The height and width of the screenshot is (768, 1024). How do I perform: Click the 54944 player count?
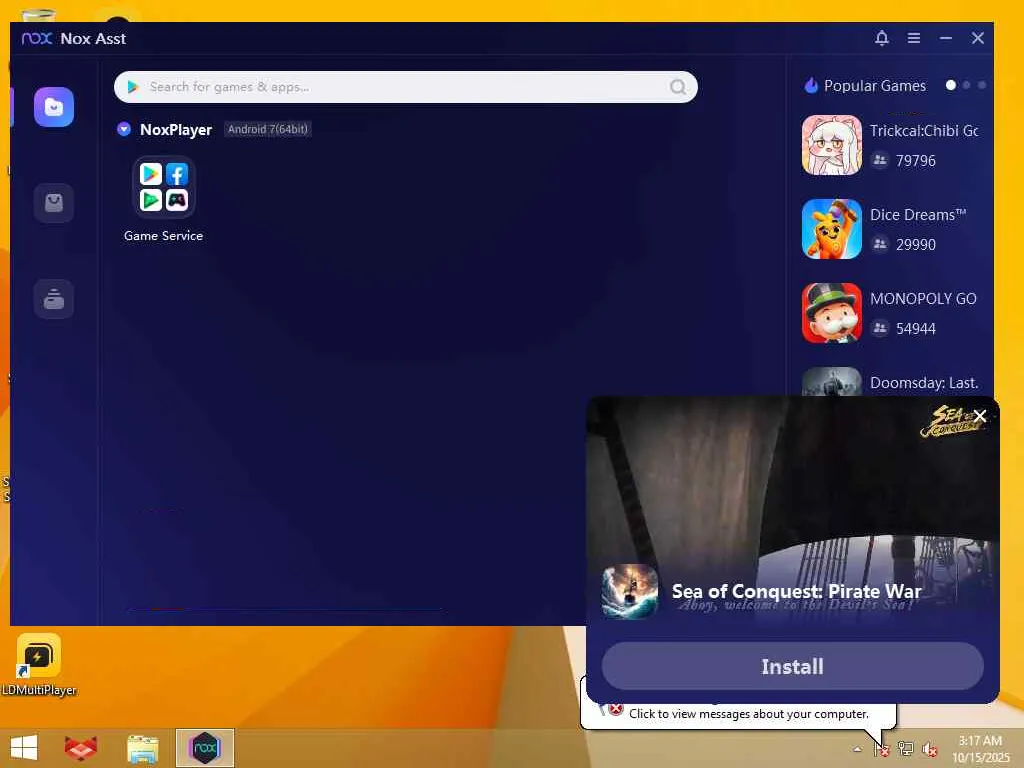(916, 328)
